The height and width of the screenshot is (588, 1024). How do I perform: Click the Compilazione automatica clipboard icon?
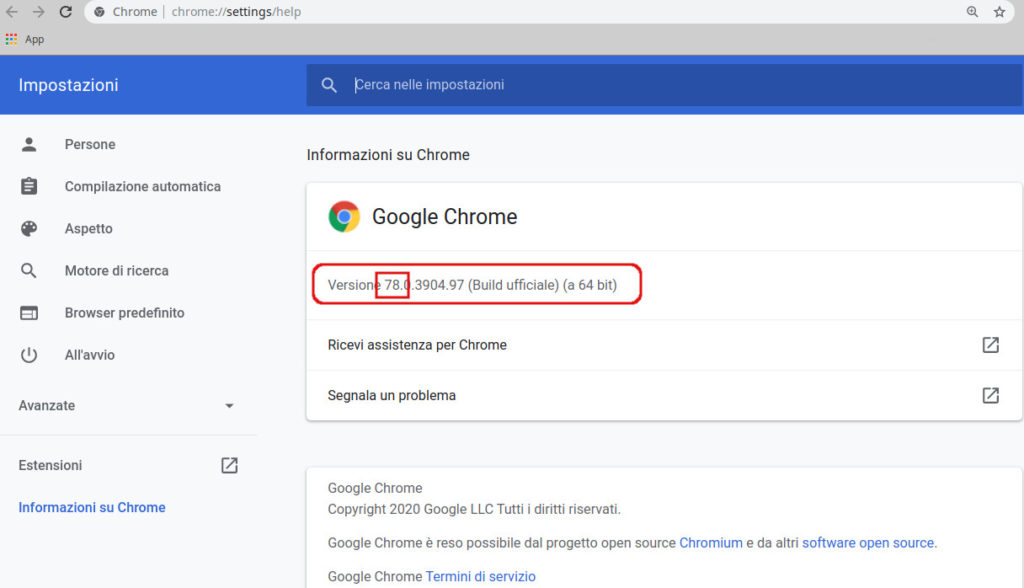tap(29, 186)
